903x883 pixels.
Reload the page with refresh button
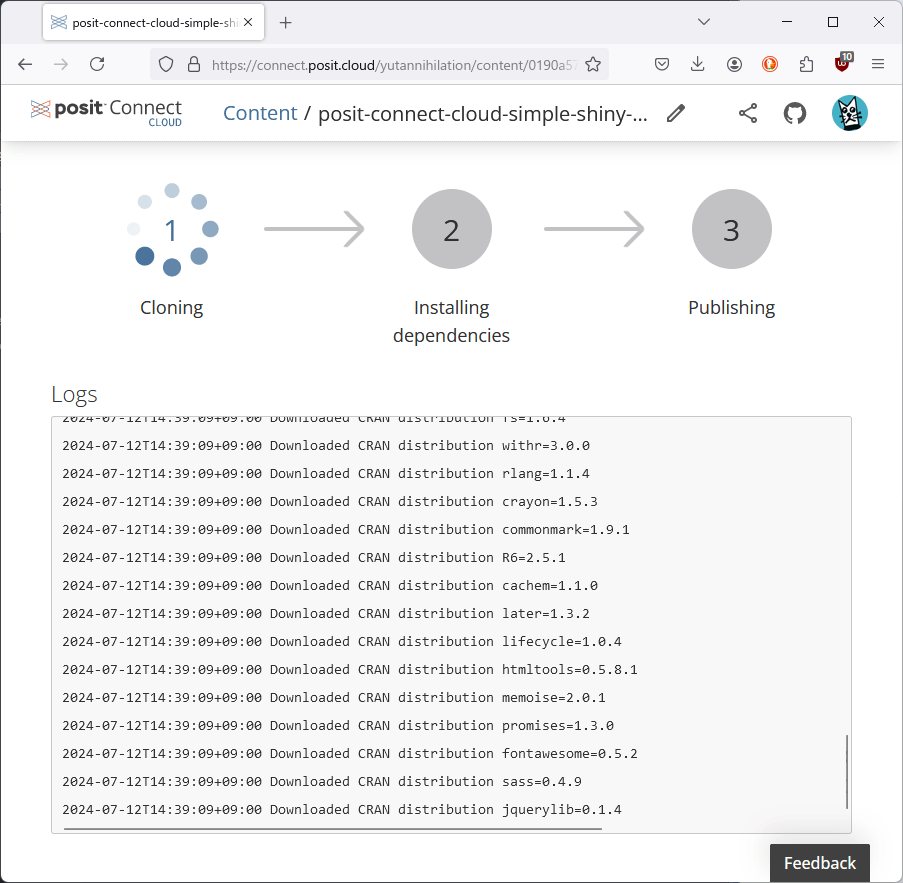(x=96, y=63)
